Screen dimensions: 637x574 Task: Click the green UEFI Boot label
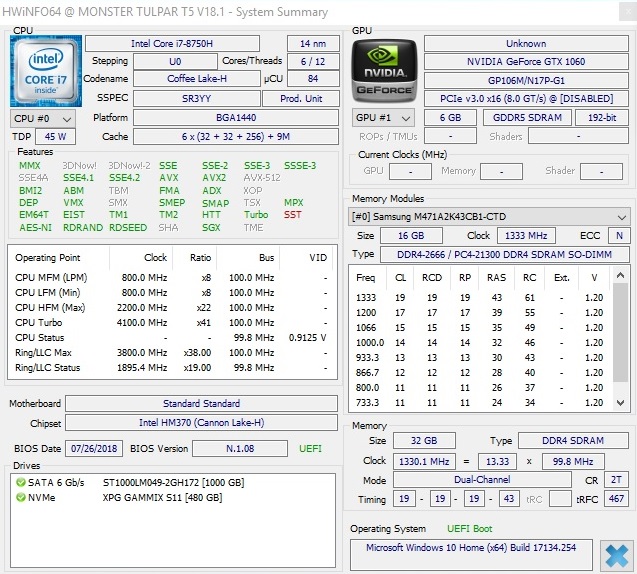[x=469, y=529]
